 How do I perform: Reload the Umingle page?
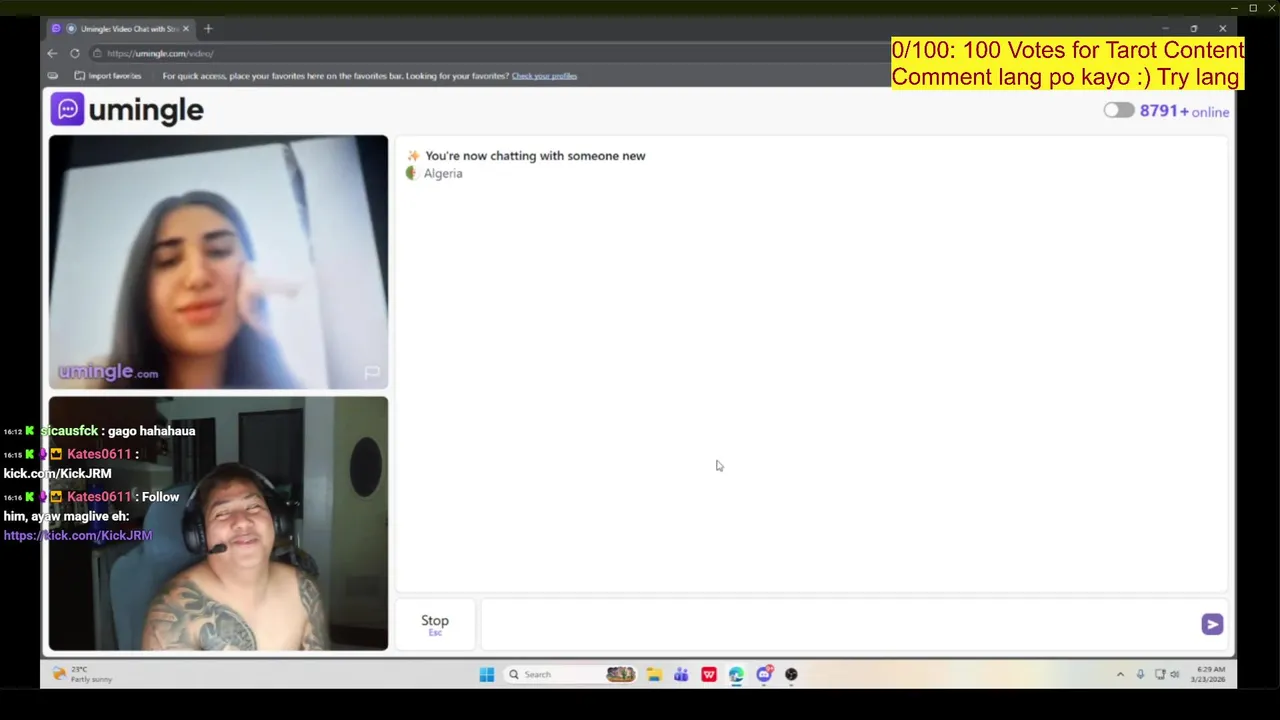point(74,53)
